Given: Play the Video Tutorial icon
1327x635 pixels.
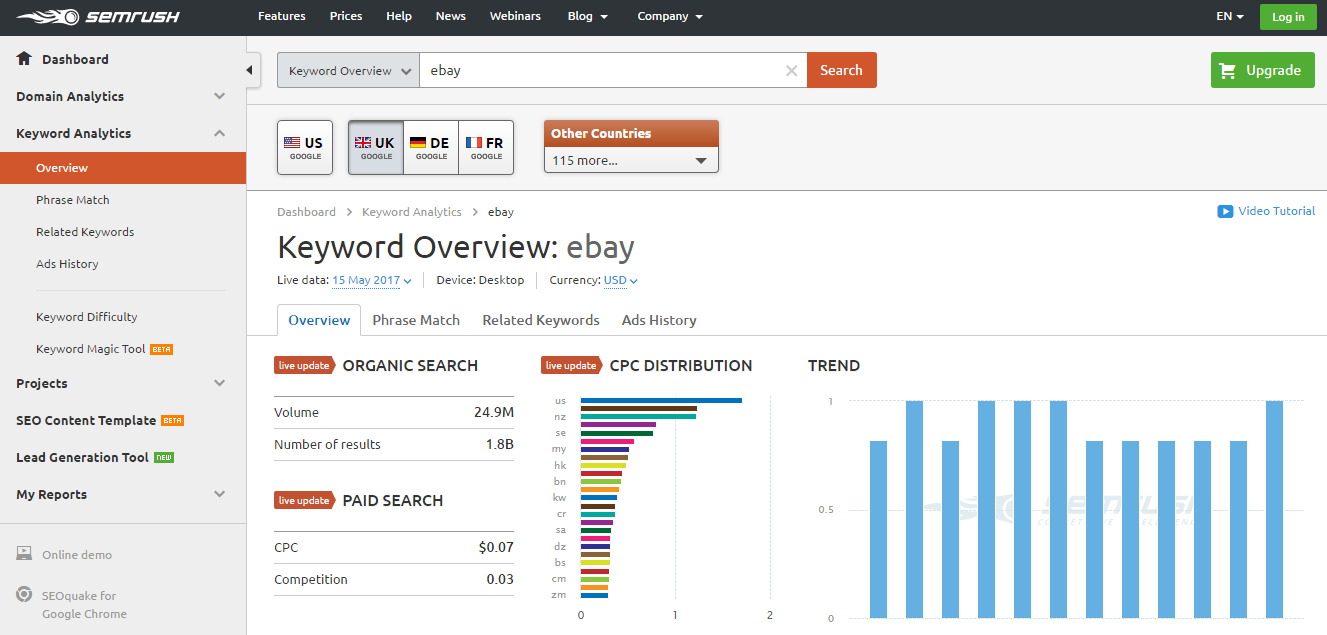Looking at the screenshot, I should click(x=1224, y=211).
